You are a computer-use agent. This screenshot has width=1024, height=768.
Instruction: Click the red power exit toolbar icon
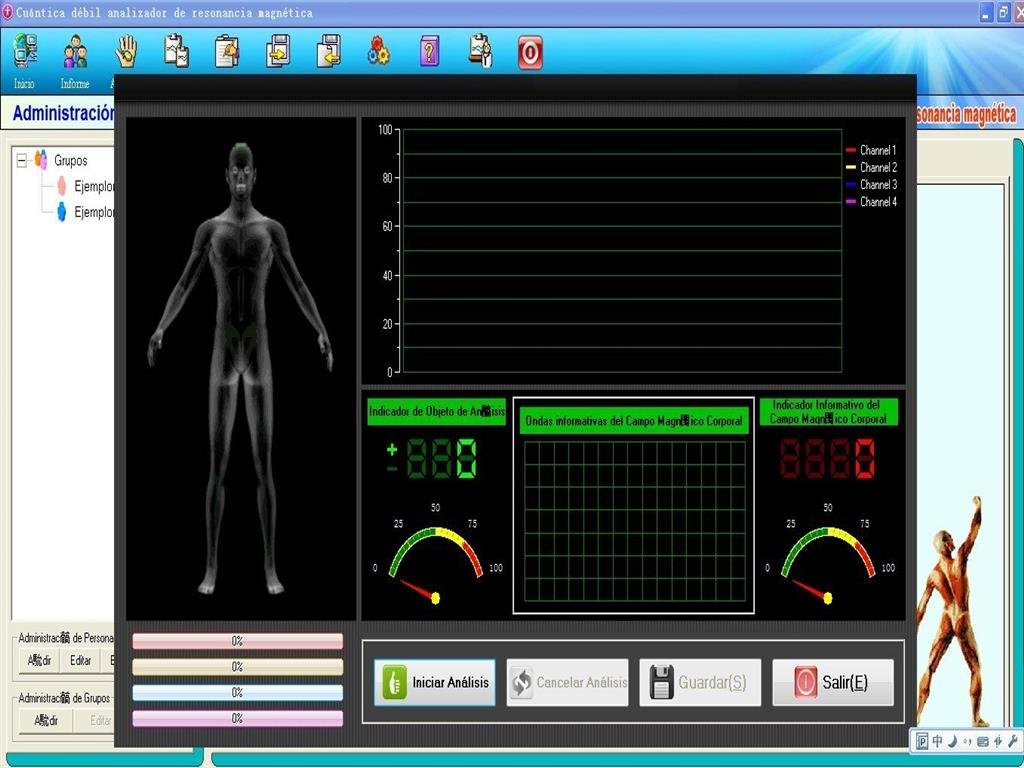pyautogui.click(x=530, y=52)
